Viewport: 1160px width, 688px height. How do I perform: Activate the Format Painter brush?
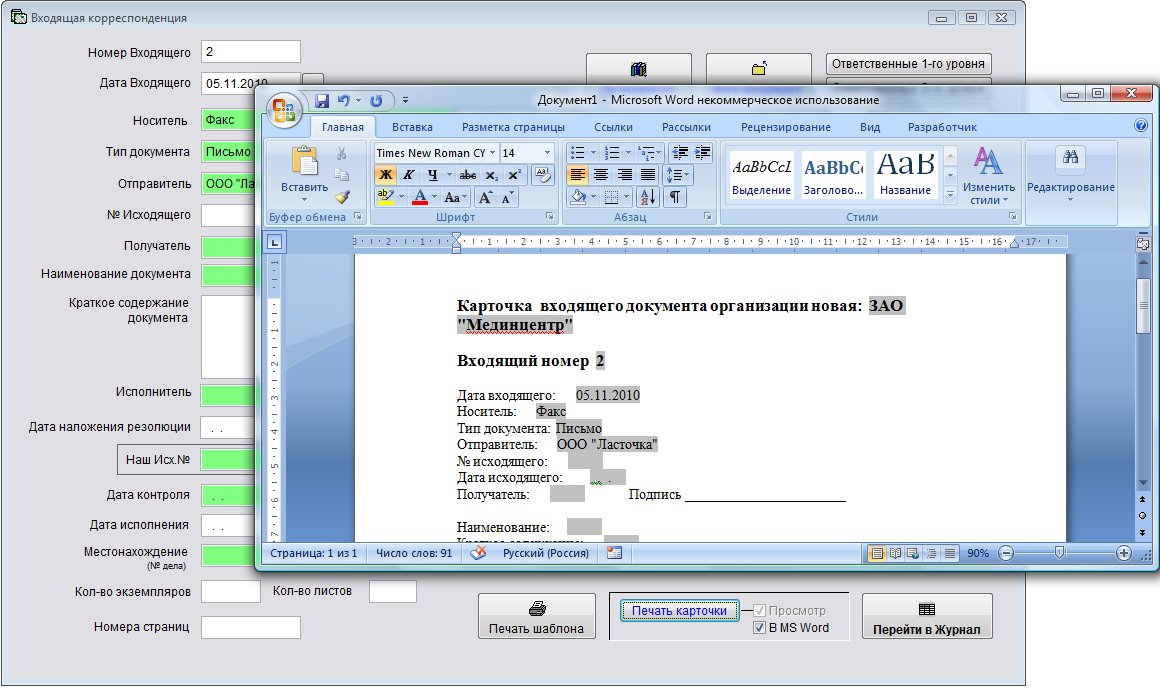click(x=341, y=197)
